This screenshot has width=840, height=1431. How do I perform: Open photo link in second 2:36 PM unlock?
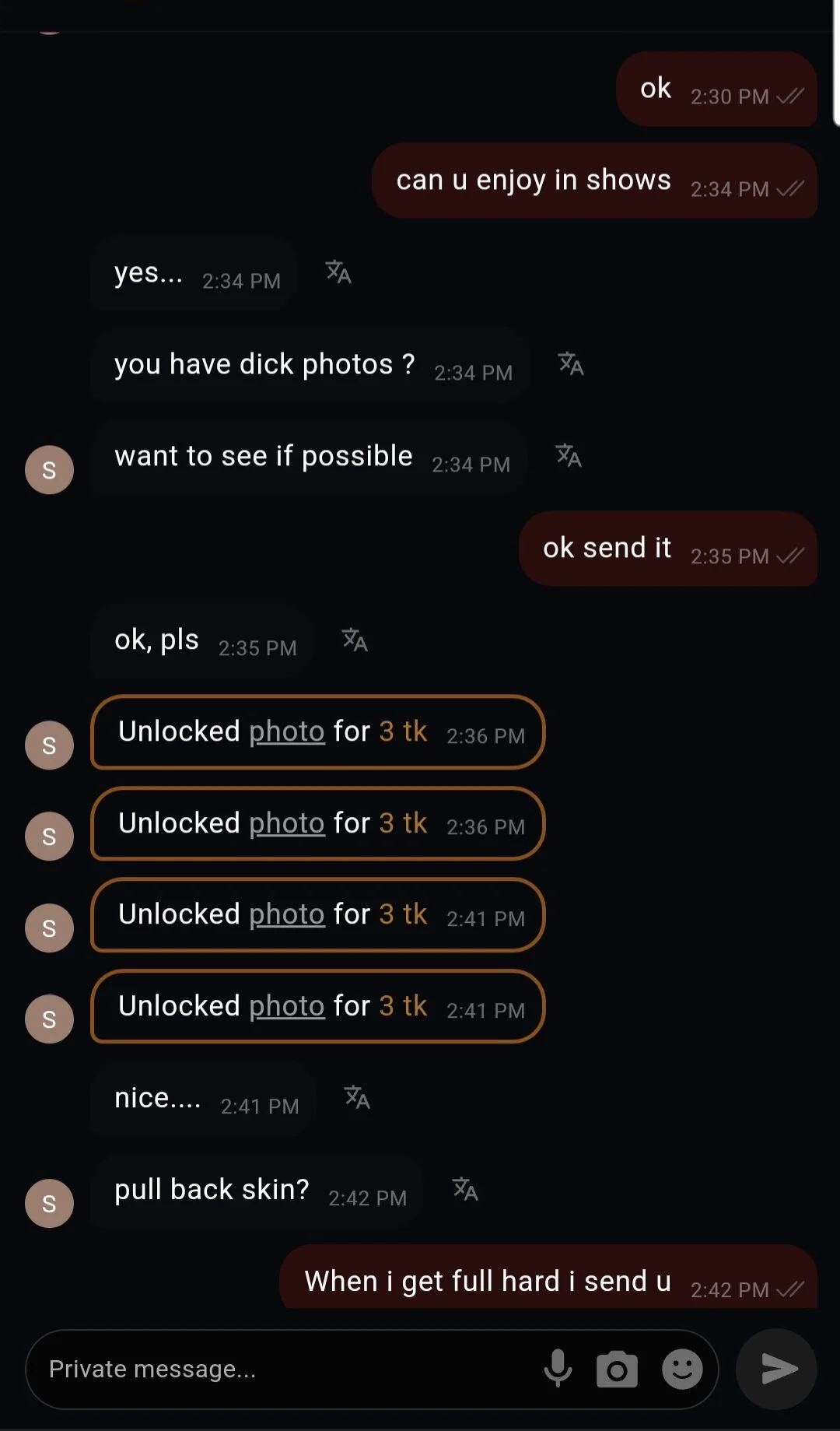pos(286,823)
